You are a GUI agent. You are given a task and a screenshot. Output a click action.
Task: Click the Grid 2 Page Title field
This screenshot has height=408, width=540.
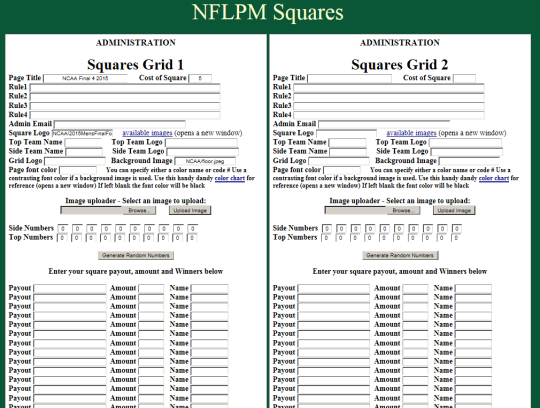(x=350, y=78)
